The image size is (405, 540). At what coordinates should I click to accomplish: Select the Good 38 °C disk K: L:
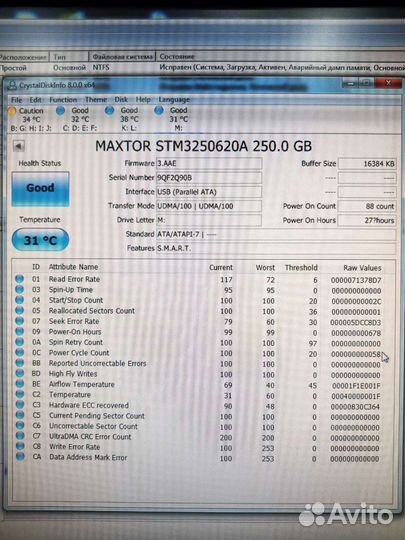tap(129, 119)
